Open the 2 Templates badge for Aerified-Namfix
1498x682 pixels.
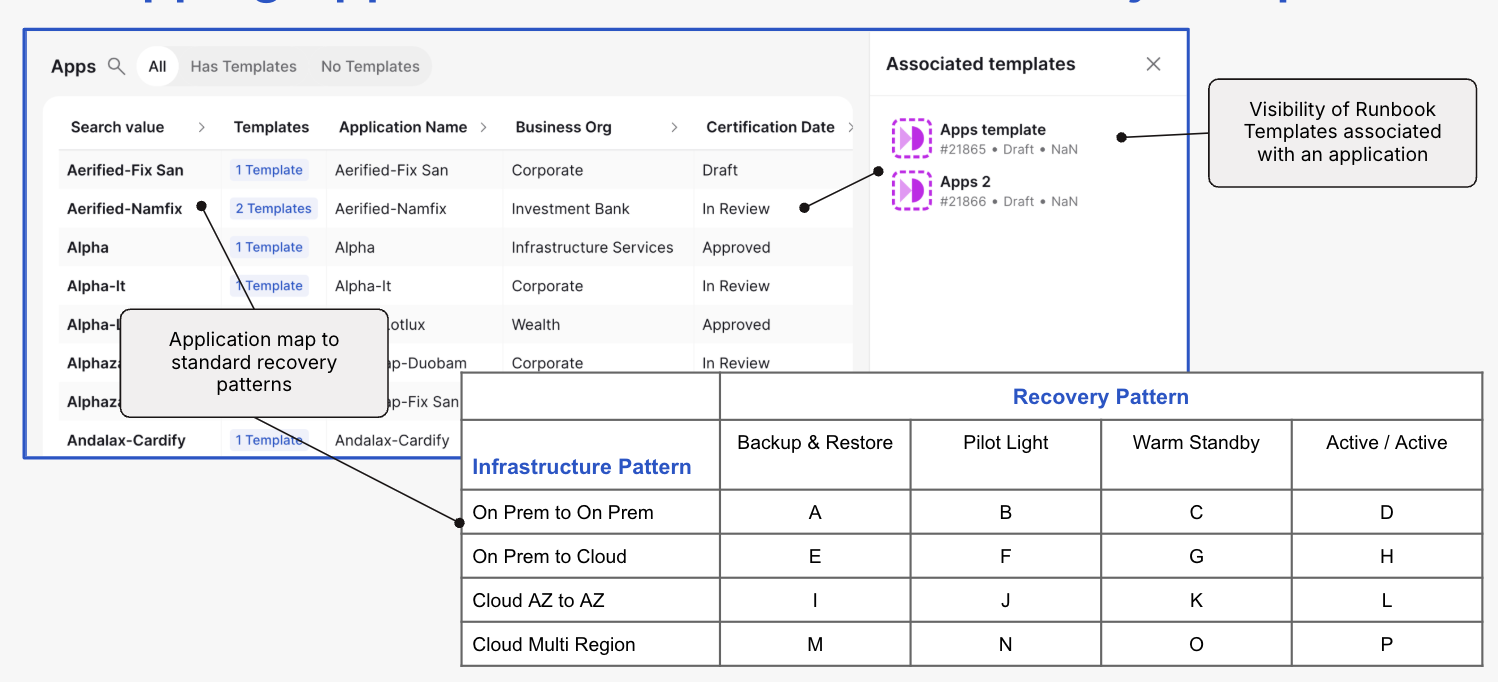point(273,208)
